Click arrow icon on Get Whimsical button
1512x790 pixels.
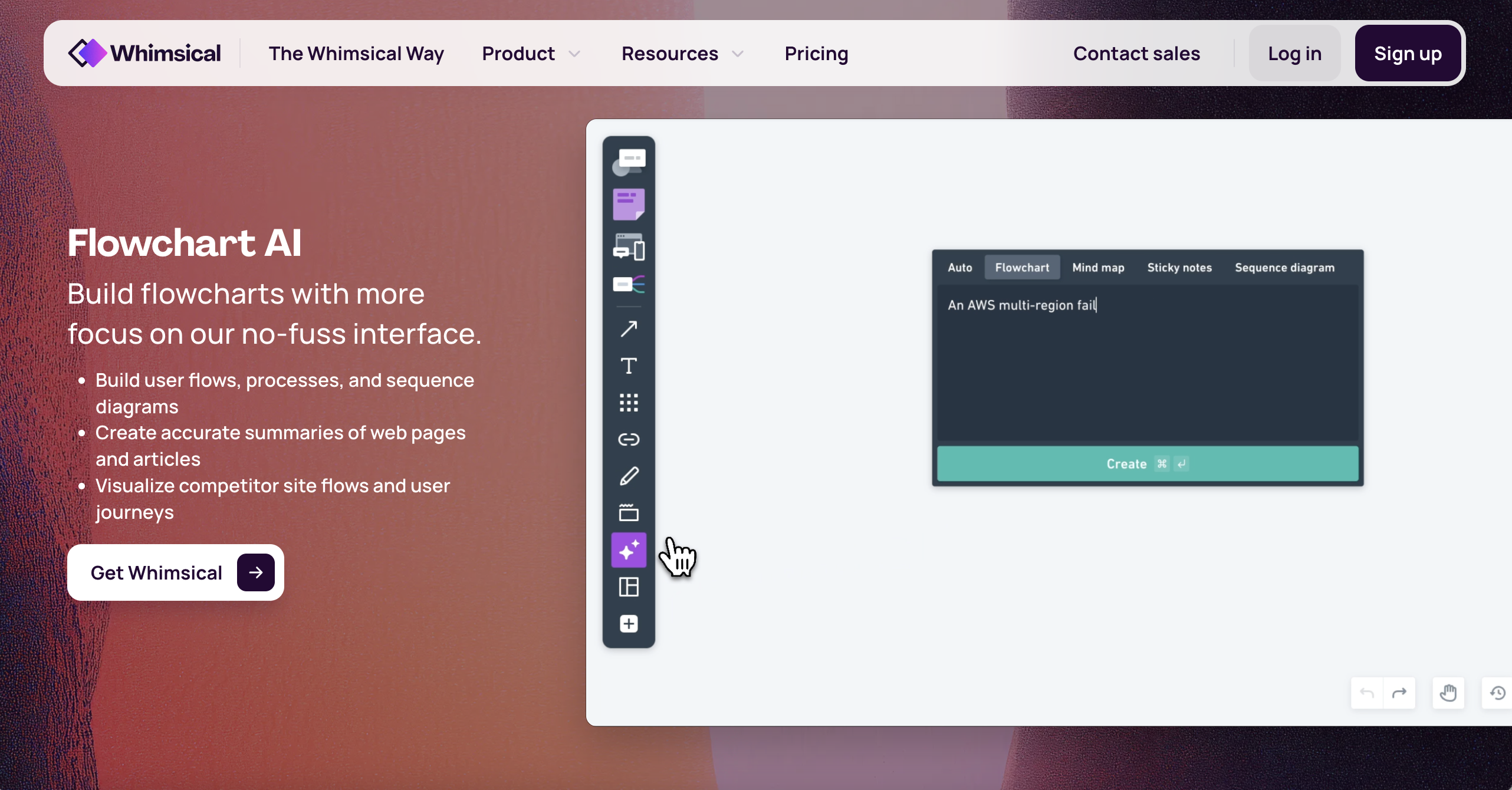[256, 572]
